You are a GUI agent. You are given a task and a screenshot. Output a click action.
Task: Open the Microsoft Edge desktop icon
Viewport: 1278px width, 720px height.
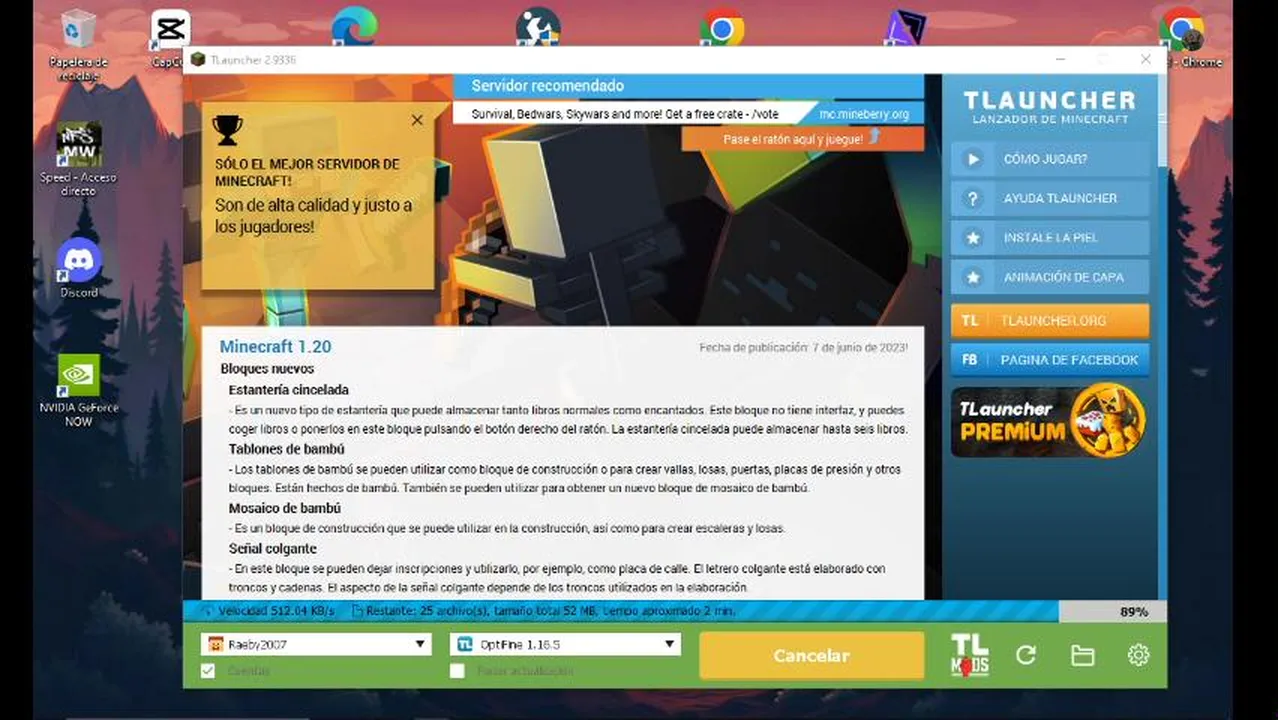(354, 27)
